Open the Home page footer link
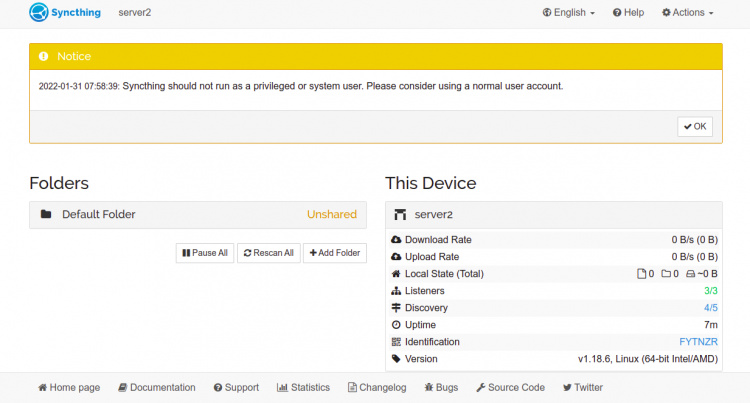 (x=69, y=387)
